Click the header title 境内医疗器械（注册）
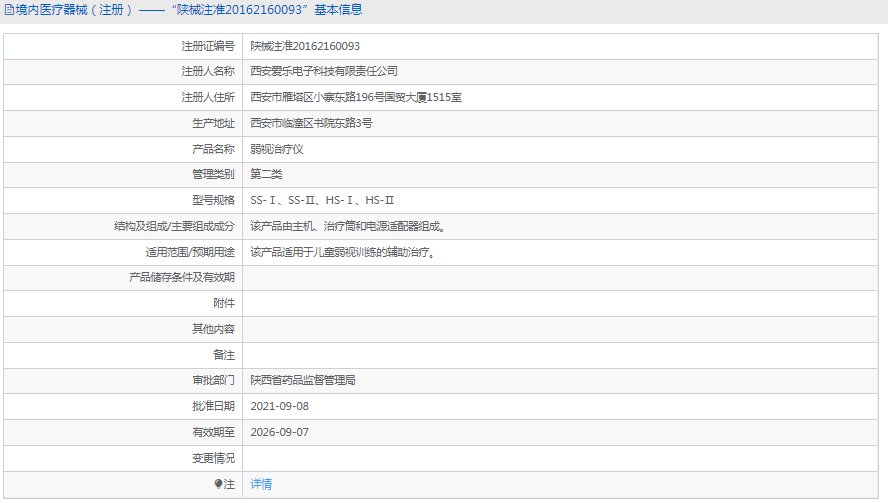The width and height of the screenshot is (888, 503). coord(74,10)
